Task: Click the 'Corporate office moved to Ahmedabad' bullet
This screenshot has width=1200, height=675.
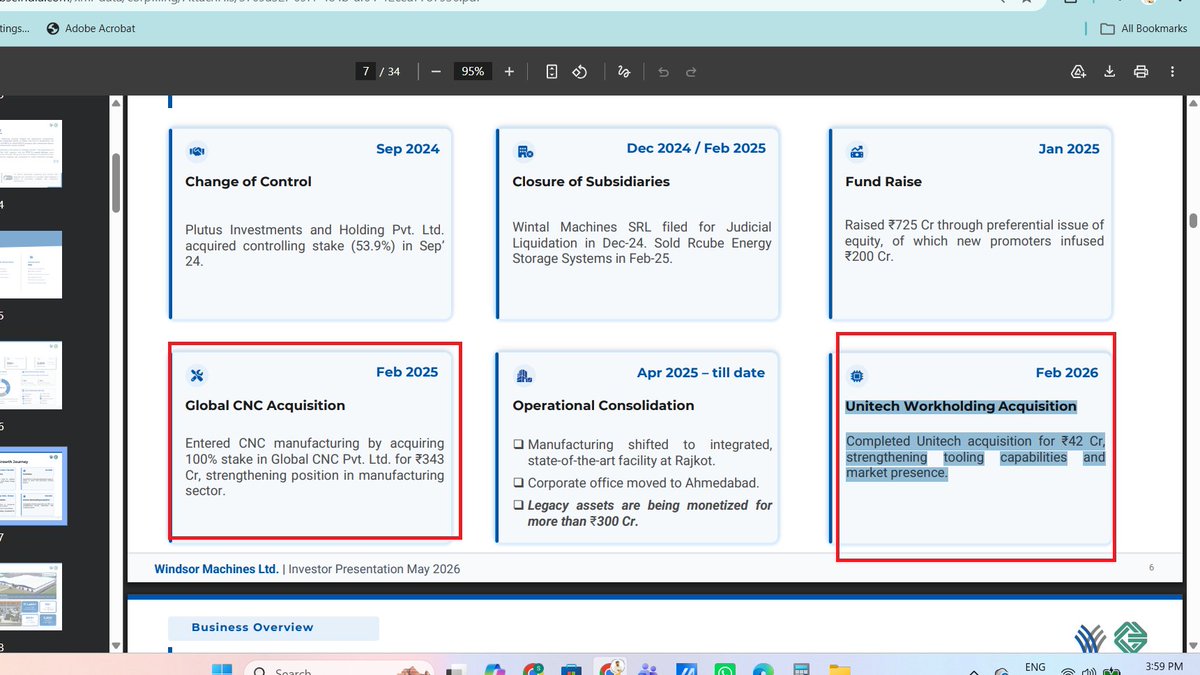Action: coord(636,483)
